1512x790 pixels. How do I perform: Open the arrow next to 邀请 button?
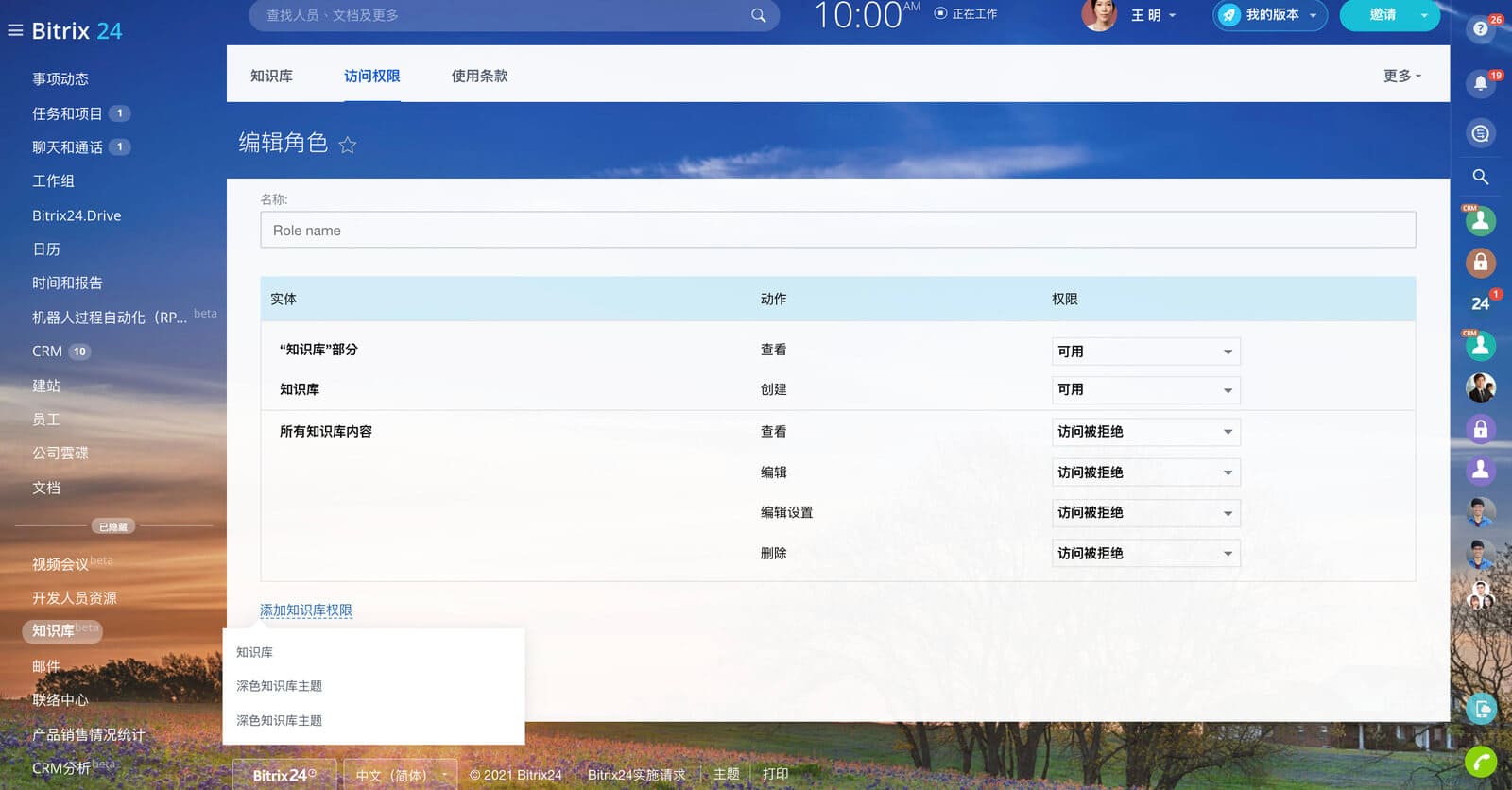[1424, 15]
